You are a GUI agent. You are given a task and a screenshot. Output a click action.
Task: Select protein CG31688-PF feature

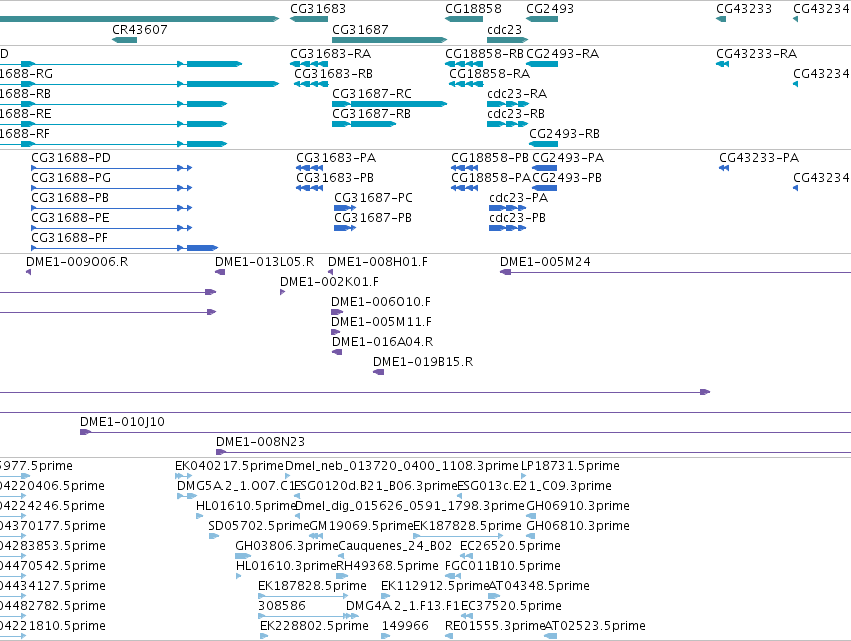click(124, 248)
